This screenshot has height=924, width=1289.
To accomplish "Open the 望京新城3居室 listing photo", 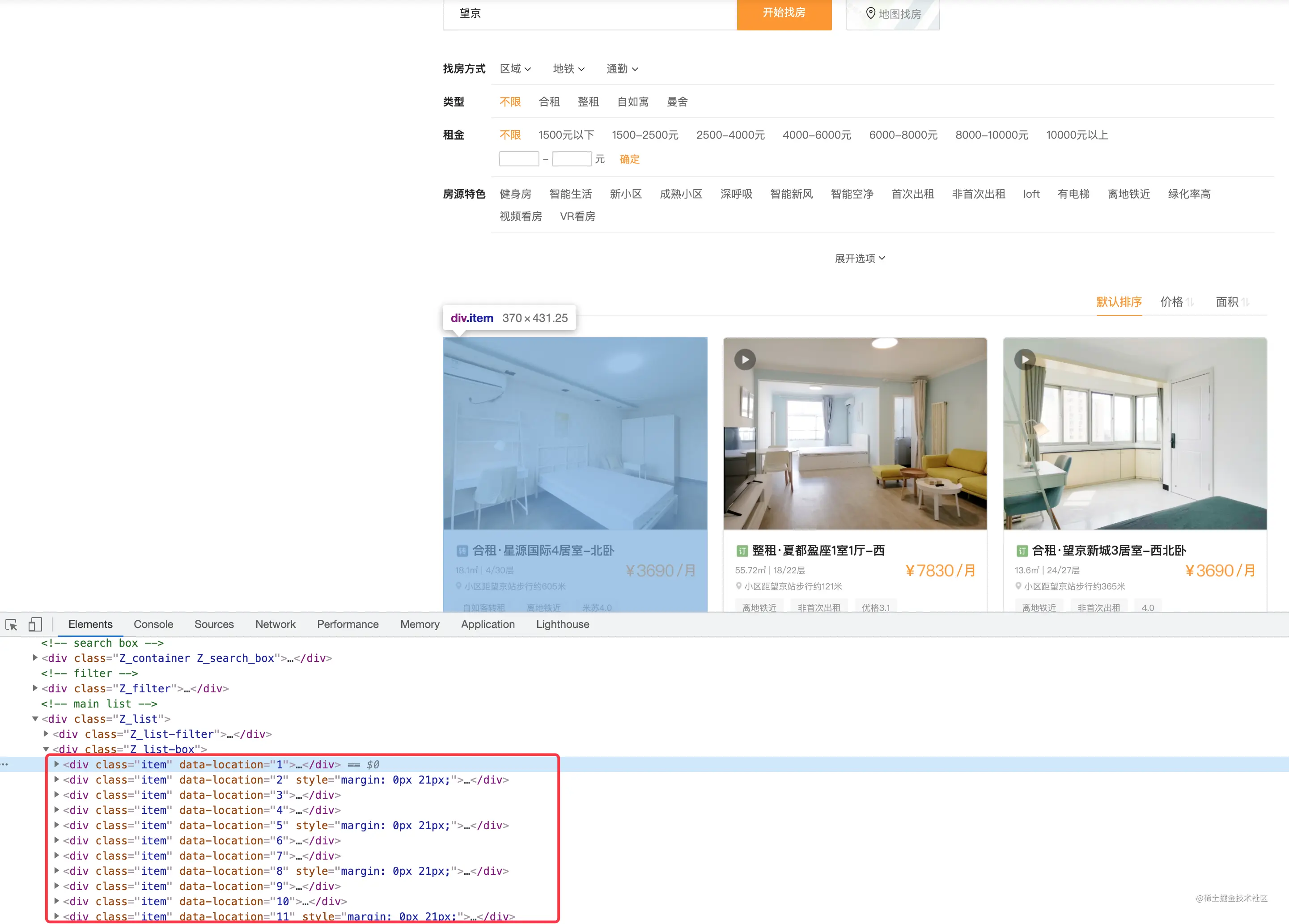I will point(1135,433).
